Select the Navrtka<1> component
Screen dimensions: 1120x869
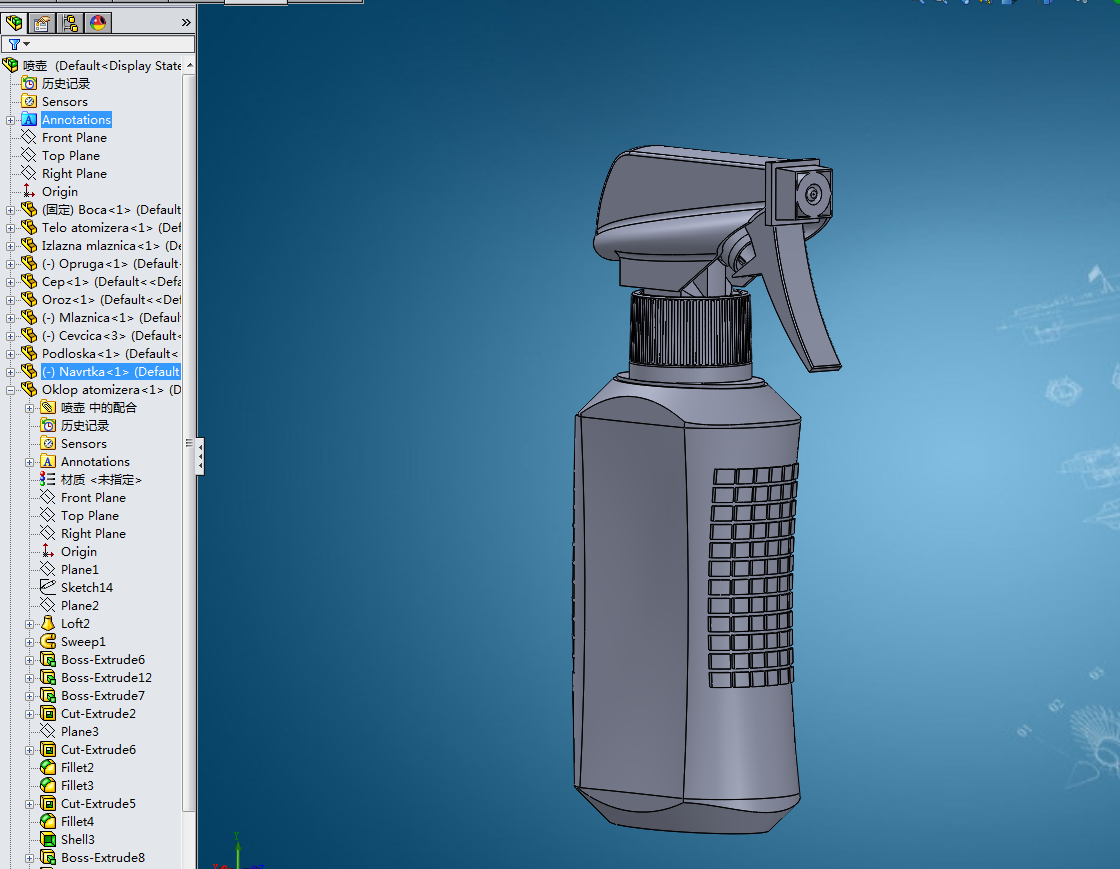(x=110, y=371)
